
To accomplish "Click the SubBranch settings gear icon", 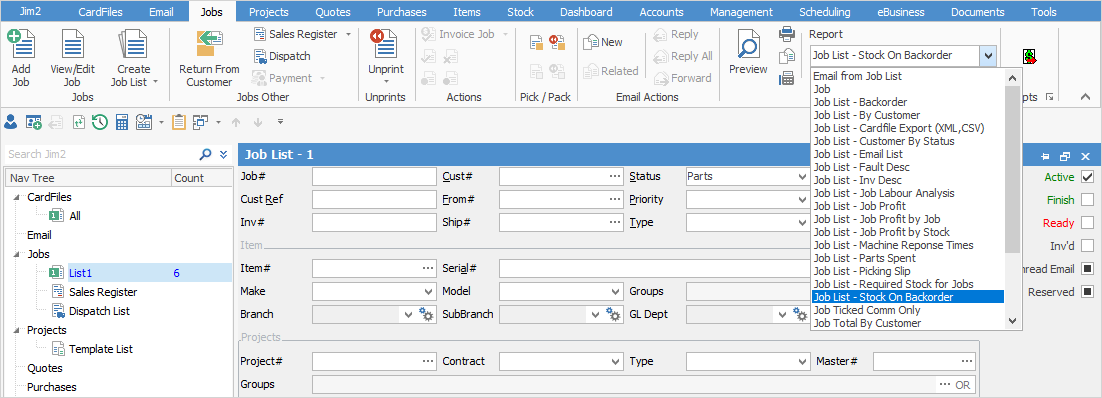I will click(x=613, y=314).
